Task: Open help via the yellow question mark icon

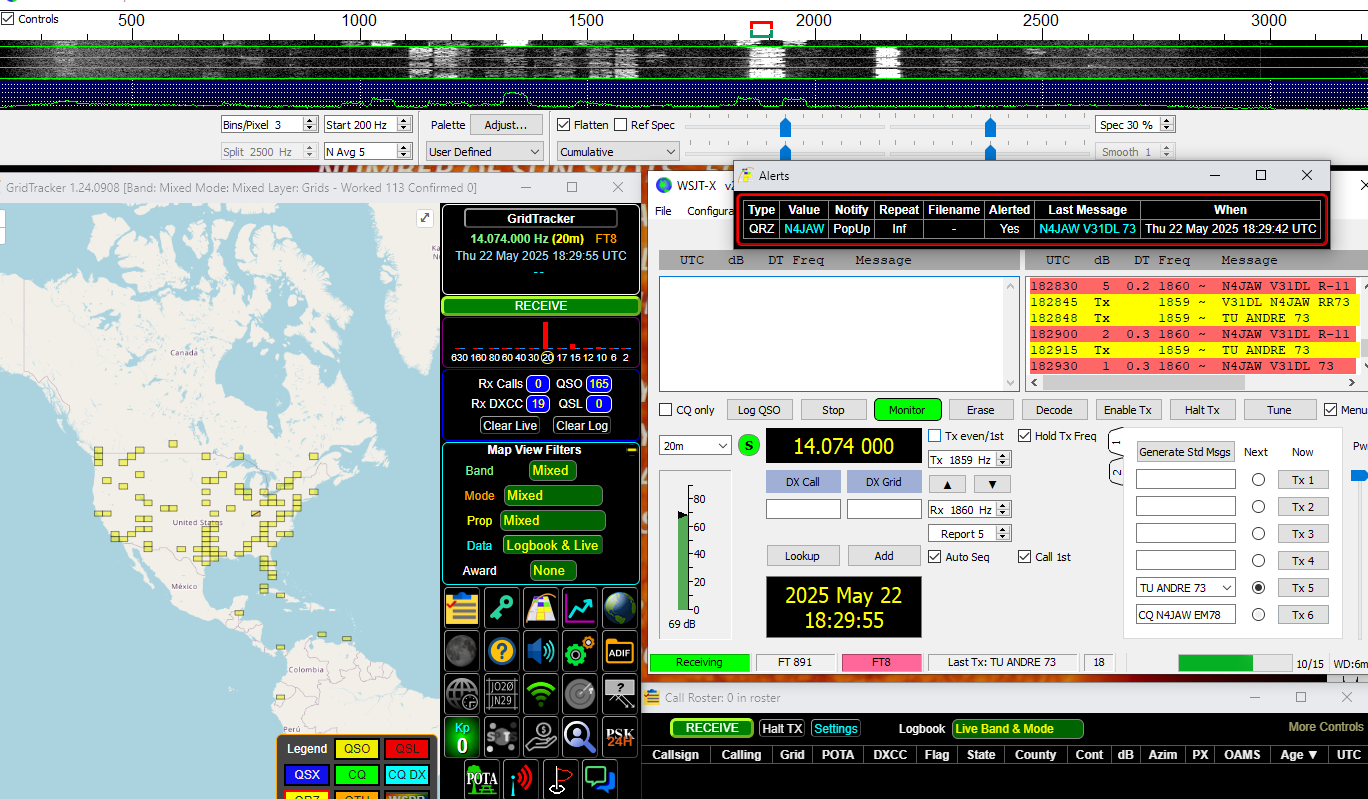Action: click(502, 651)
